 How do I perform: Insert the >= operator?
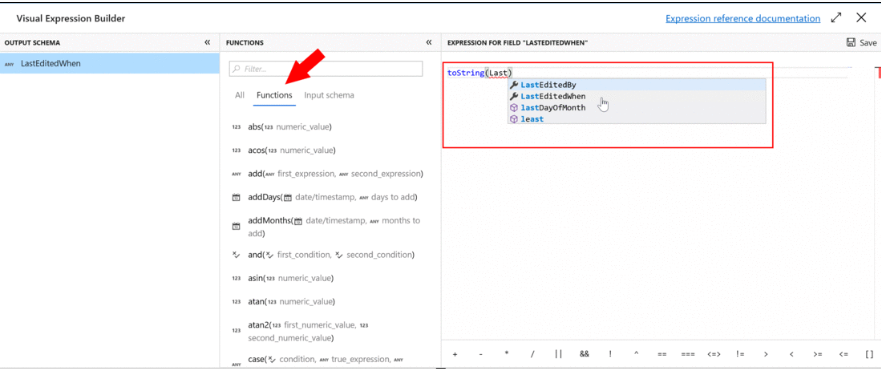coord(818,354)
